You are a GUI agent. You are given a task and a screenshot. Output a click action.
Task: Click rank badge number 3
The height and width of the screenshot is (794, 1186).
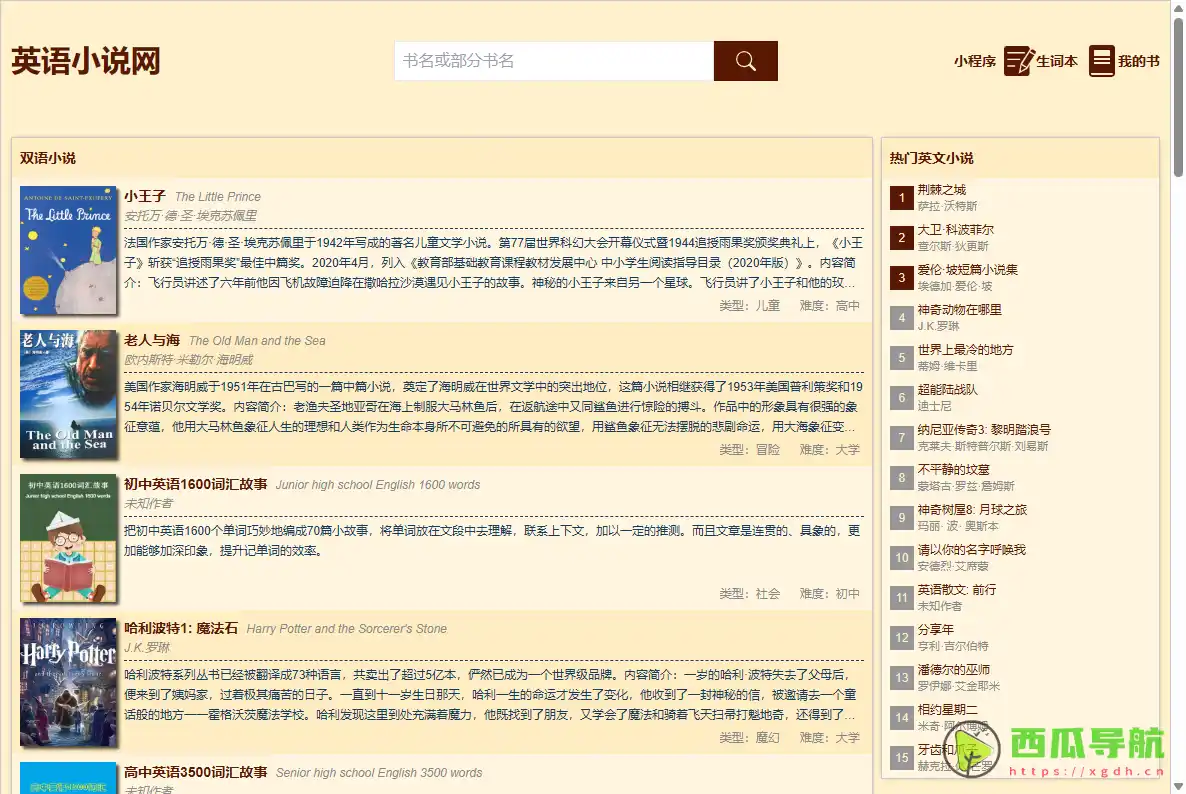[x=902, y=278]
